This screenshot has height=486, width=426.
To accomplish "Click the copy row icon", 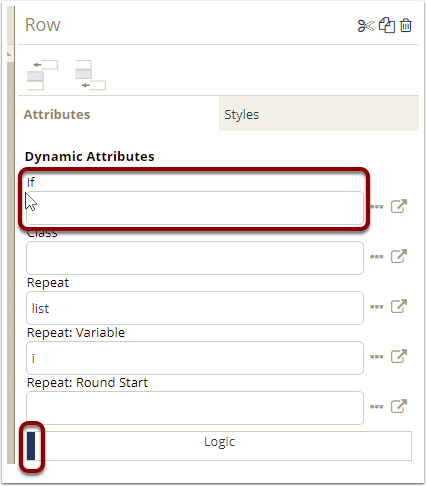I will click(x=387, y=25).
